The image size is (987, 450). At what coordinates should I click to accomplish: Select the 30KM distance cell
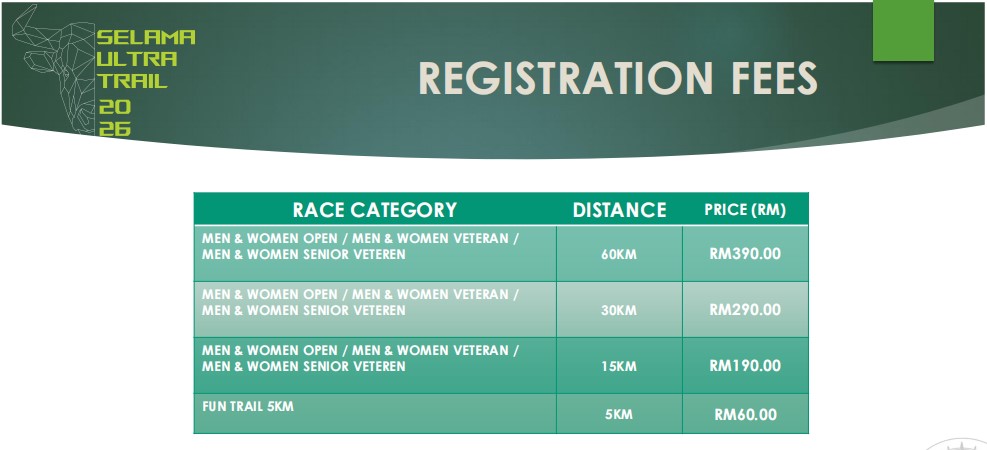click(619, 310)
